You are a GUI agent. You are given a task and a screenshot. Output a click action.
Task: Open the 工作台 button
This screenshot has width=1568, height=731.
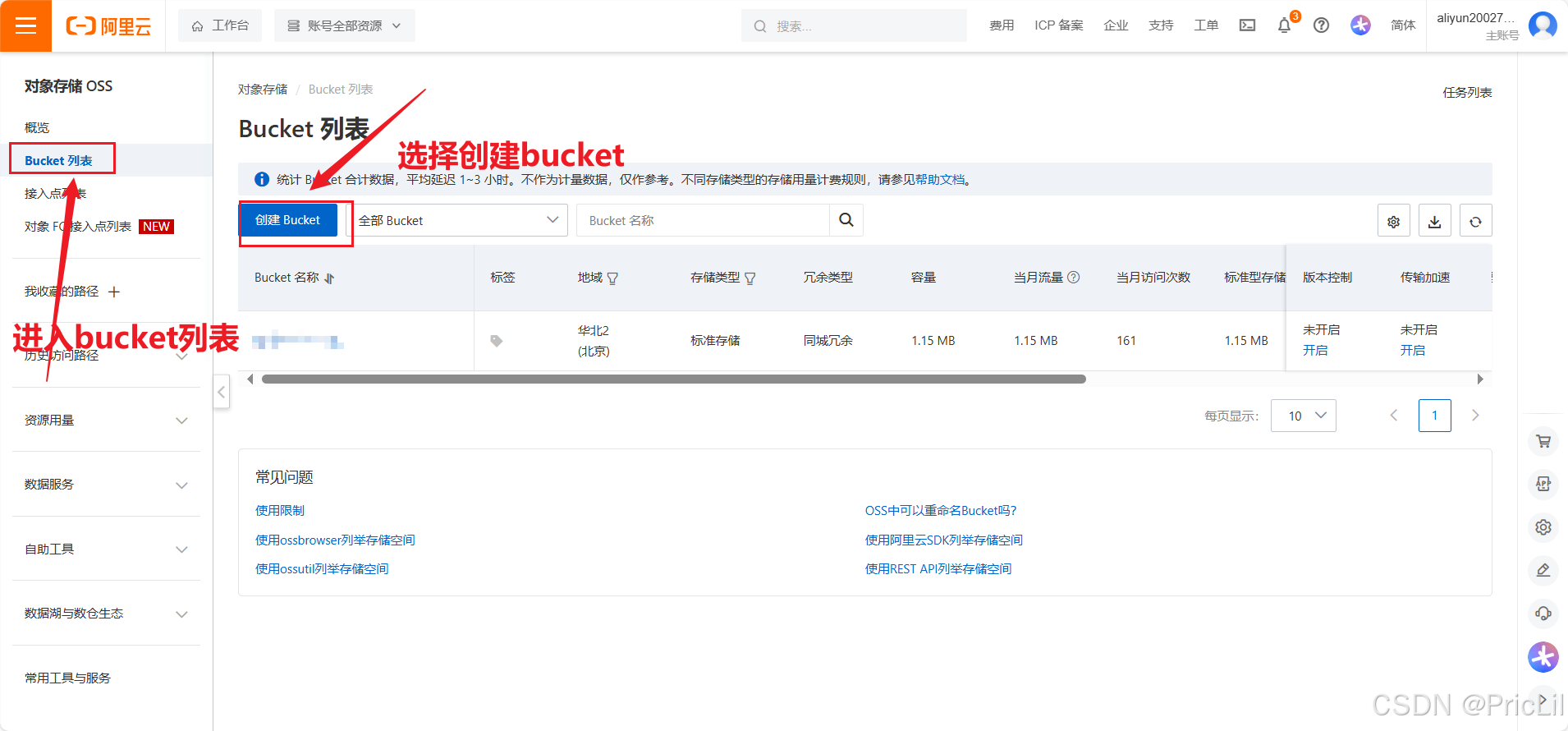[220, 25]
